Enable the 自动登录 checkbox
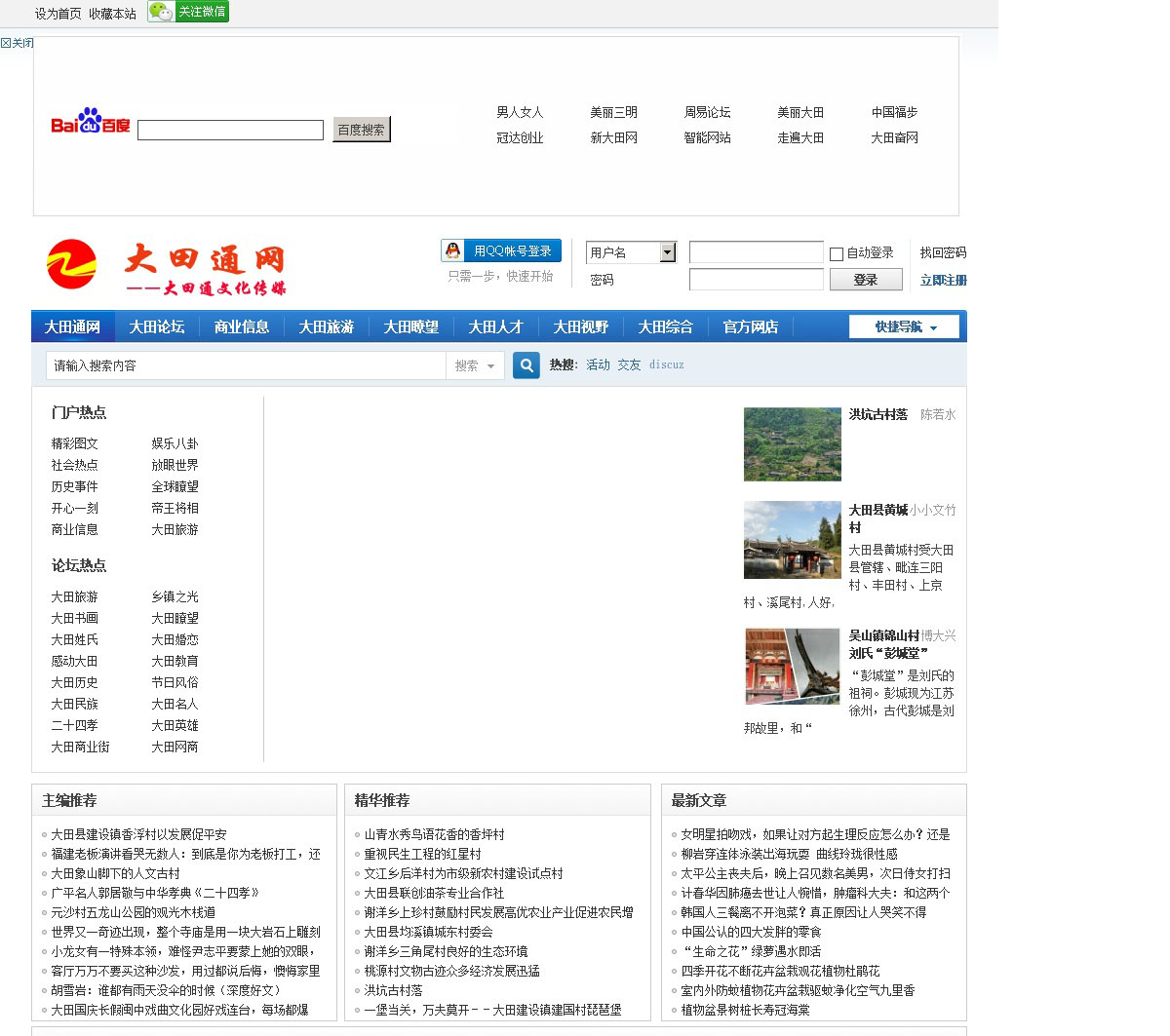The image size is (1170, 1036). point(837,254)
